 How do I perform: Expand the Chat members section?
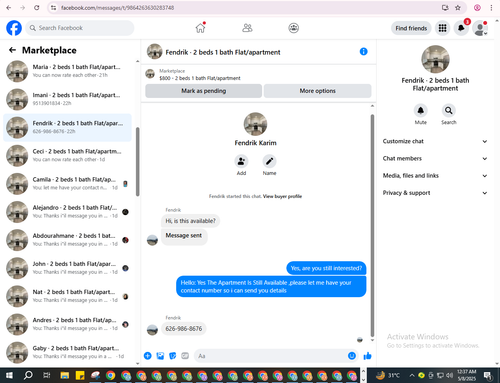[x=435, y=159]
